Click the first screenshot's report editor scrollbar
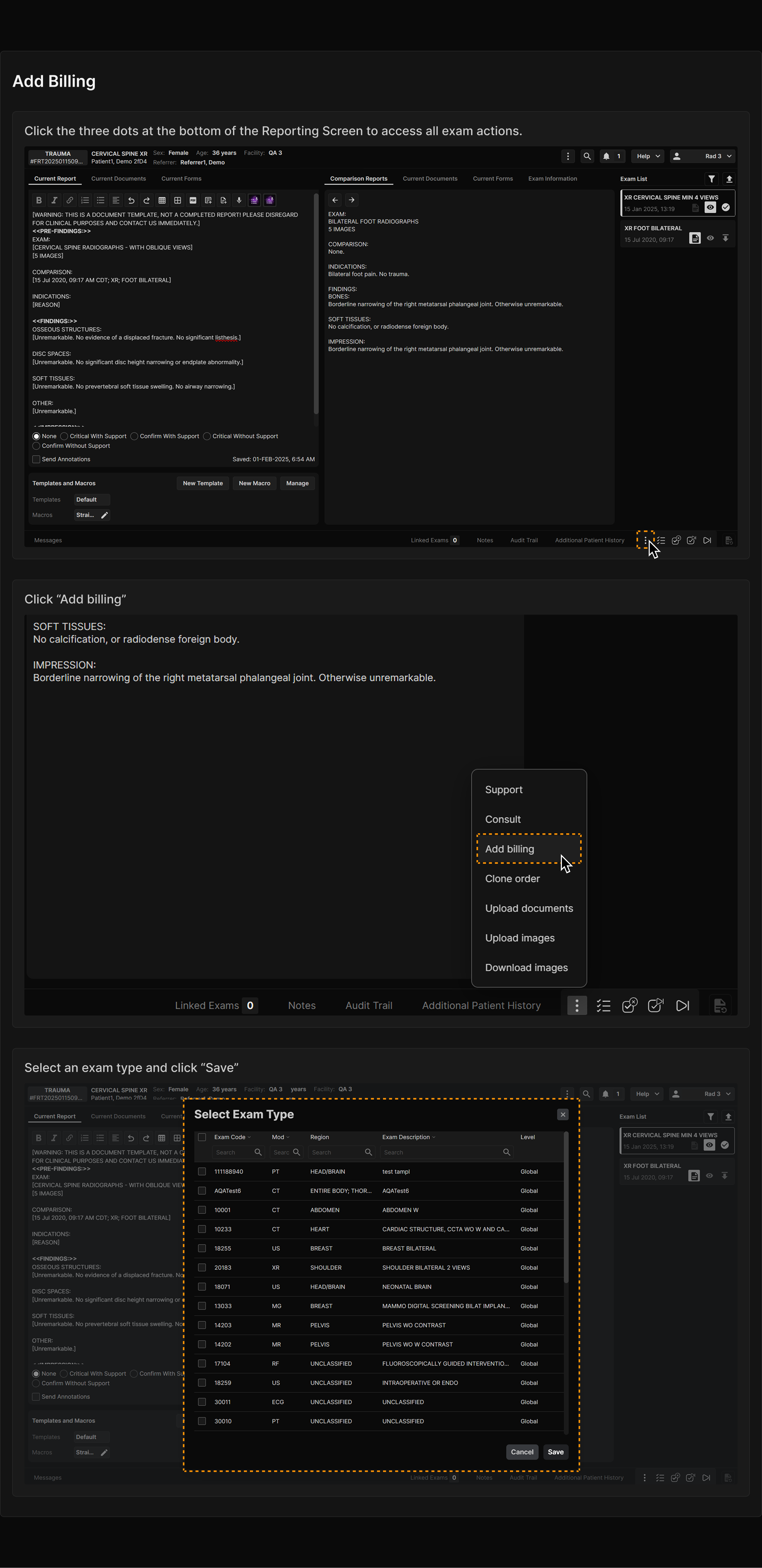Screen dimensions: 762x1568 [x=316, y=304]
